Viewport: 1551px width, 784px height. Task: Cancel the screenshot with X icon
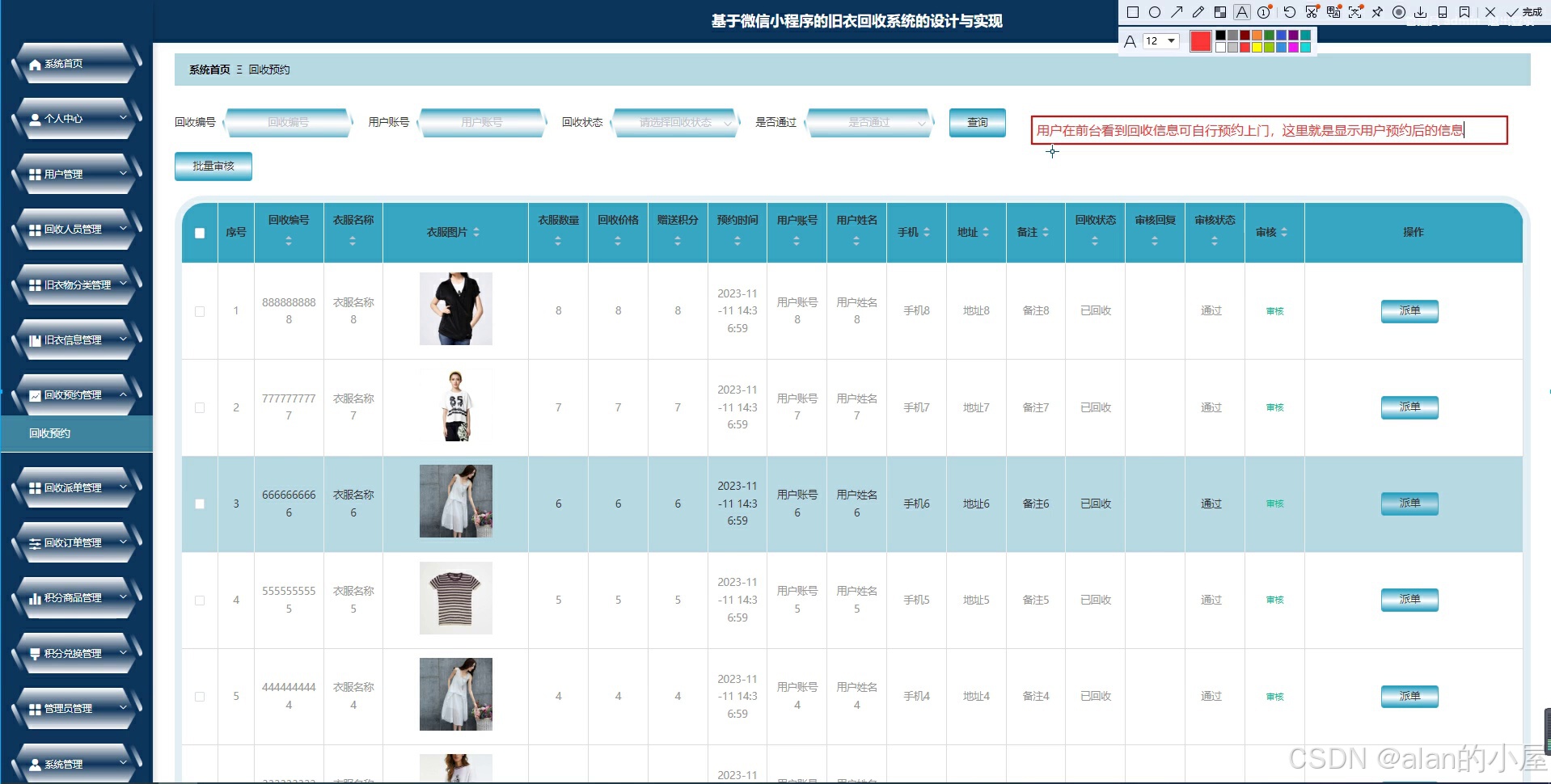[1490, 12]
